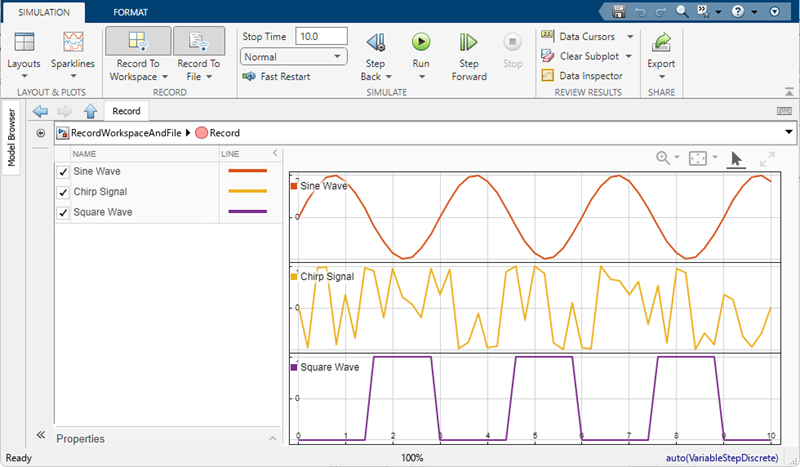Switch to the FORMAT tab

pyautogui.click(x=131, y=12)
